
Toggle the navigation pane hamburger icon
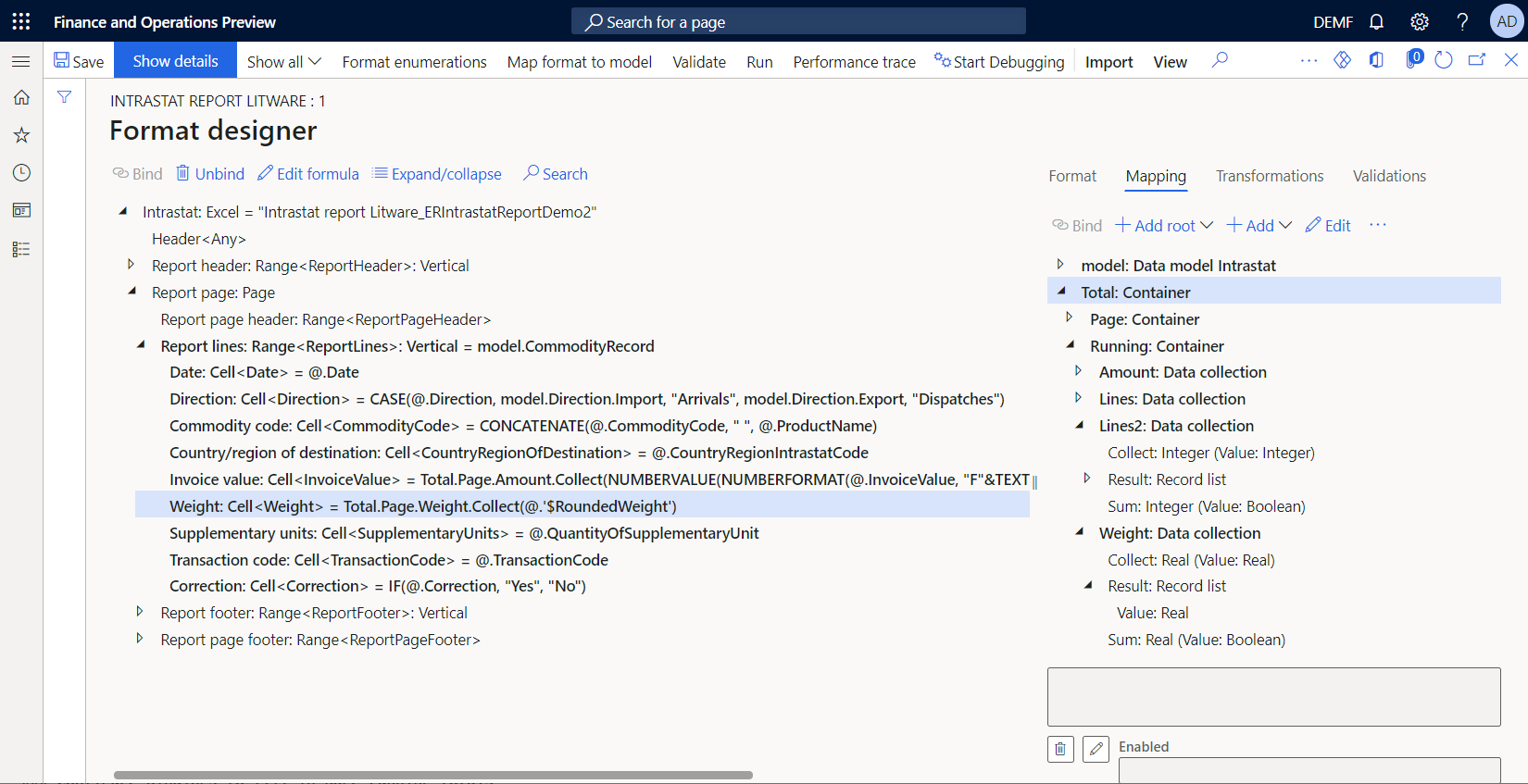pyautogui.click(x=21, y=61)
